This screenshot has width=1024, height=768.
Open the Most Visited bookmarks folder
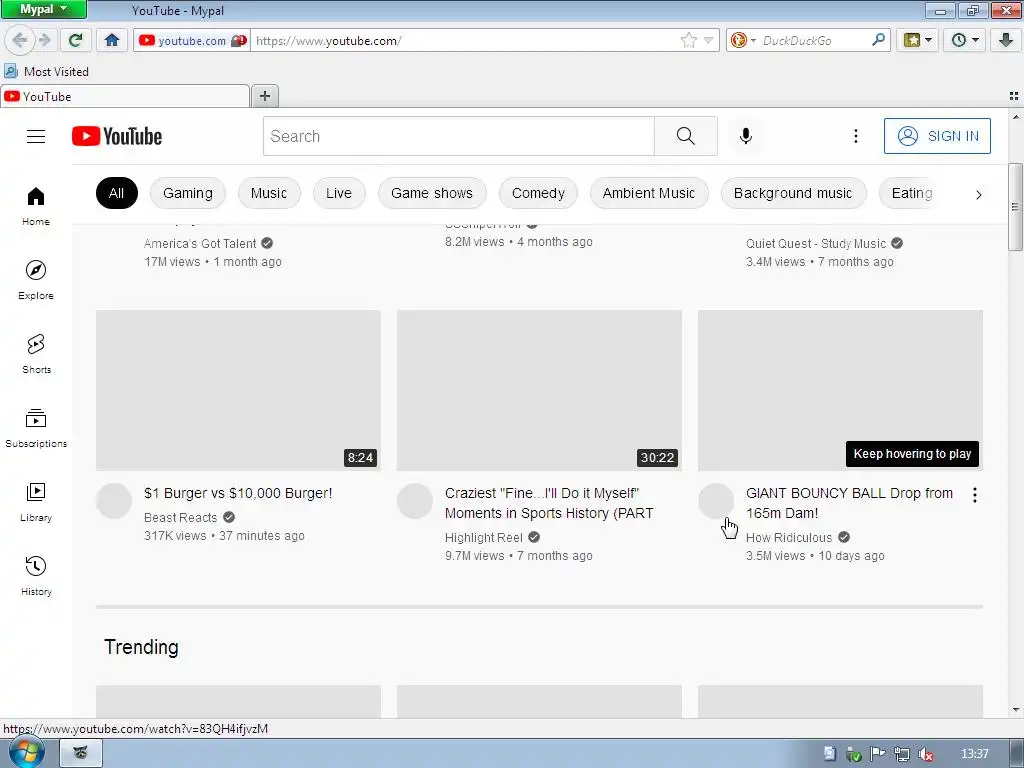(x=46, y=71)
